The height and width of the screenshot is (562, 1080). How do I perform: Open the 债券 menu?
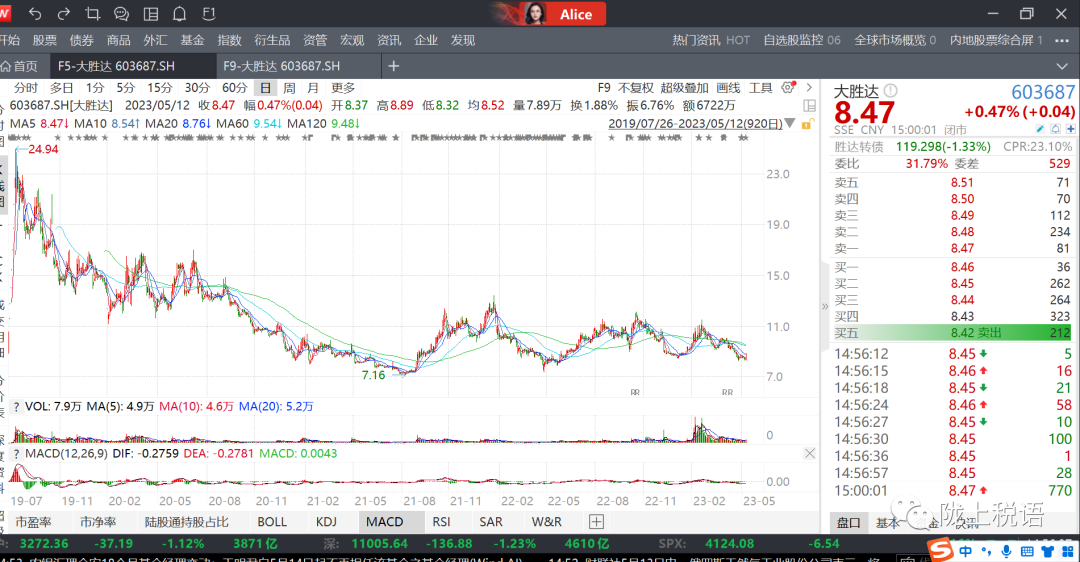81,40
